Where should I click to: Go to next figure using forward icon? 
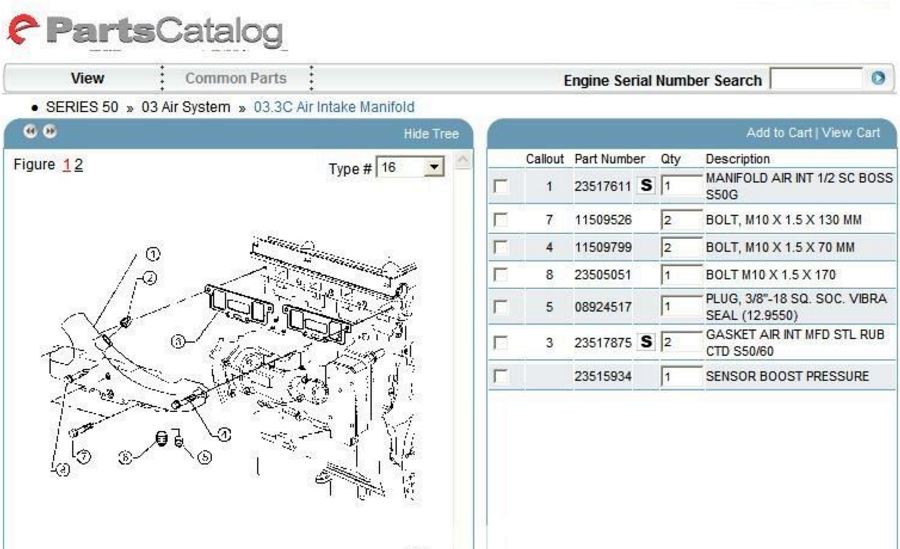click(x=51, y=132)
